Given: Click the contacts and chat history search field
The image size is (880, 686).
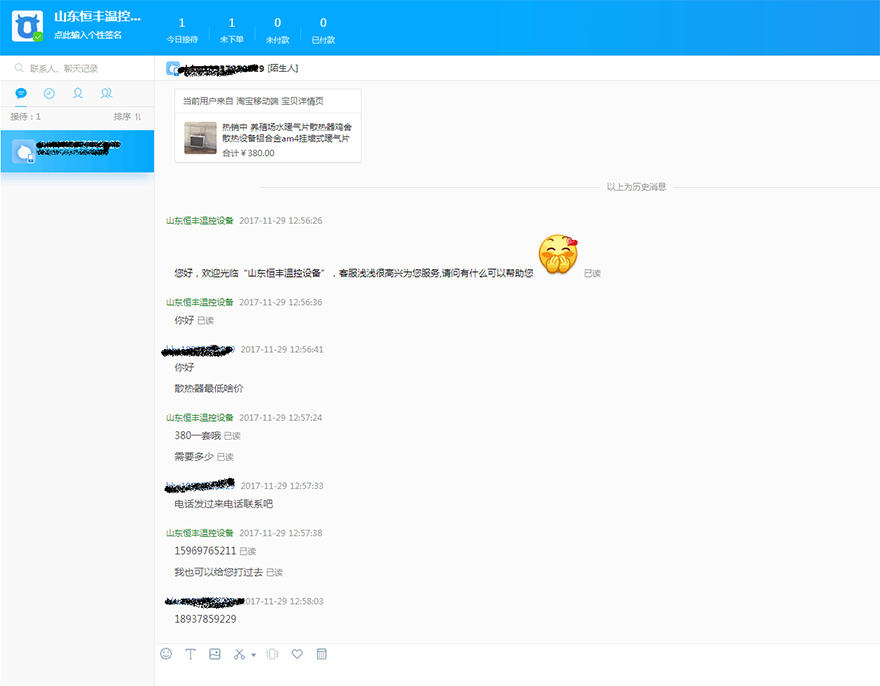Looking at the screenshot, I should coord(80,69).
